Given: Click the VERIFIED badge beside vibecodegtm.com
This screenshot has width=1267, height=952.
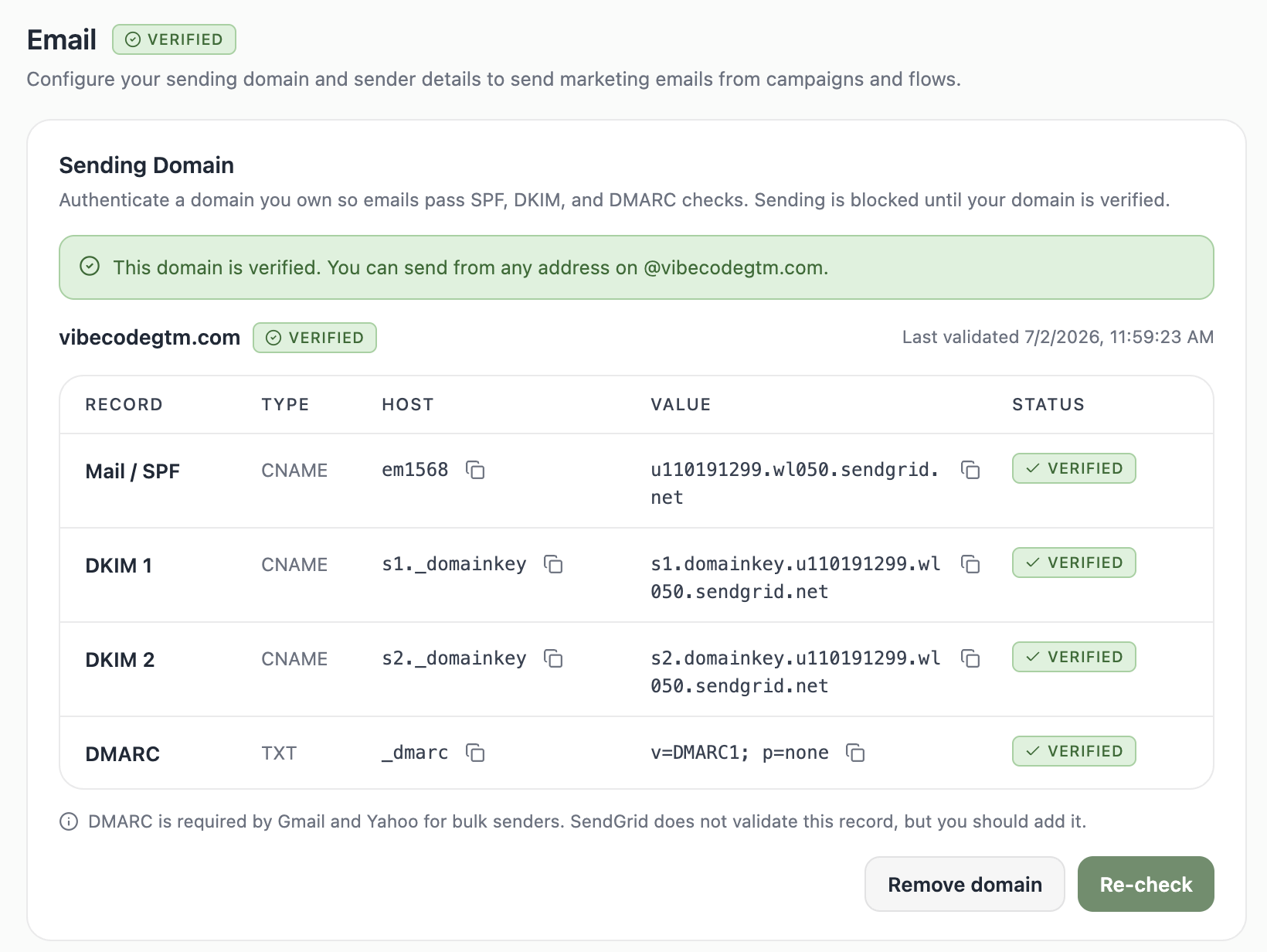Looking at the screenshot, I should 314,338.
